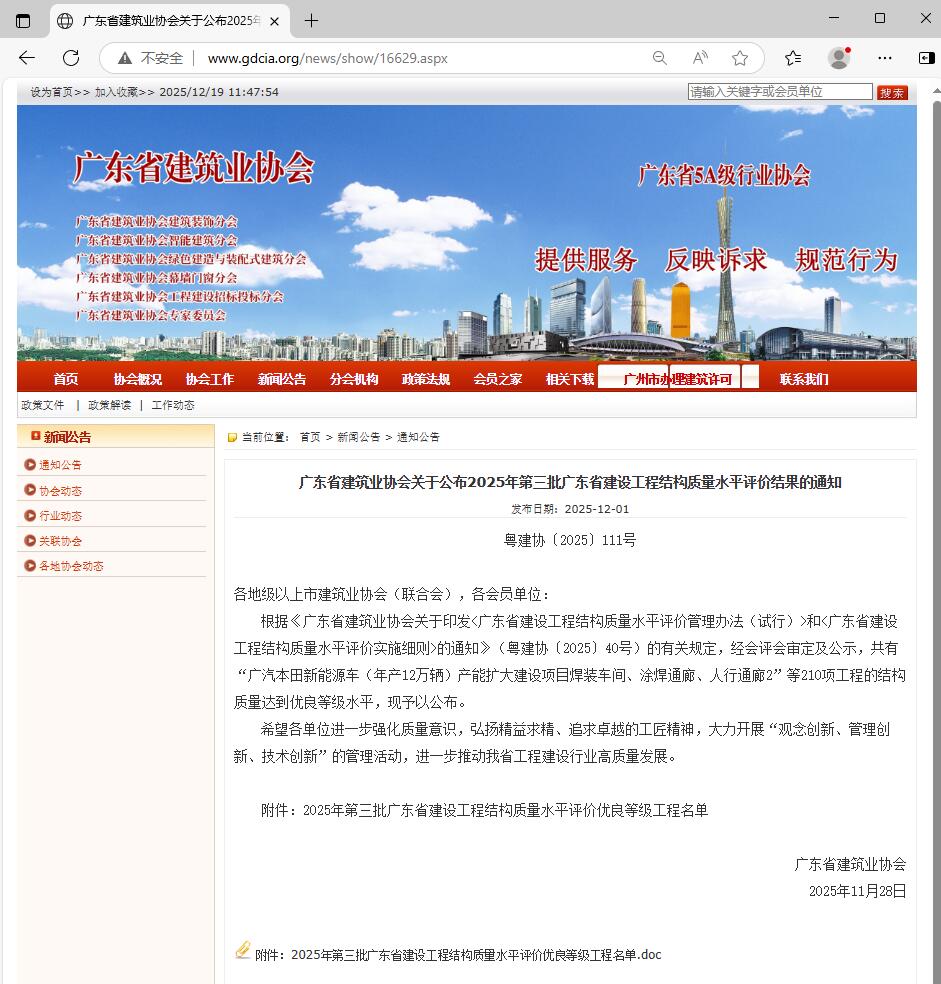This screenshot has height=984, width=941.
Task: Activate the read aloud icon
Action: tap(700, 58)
